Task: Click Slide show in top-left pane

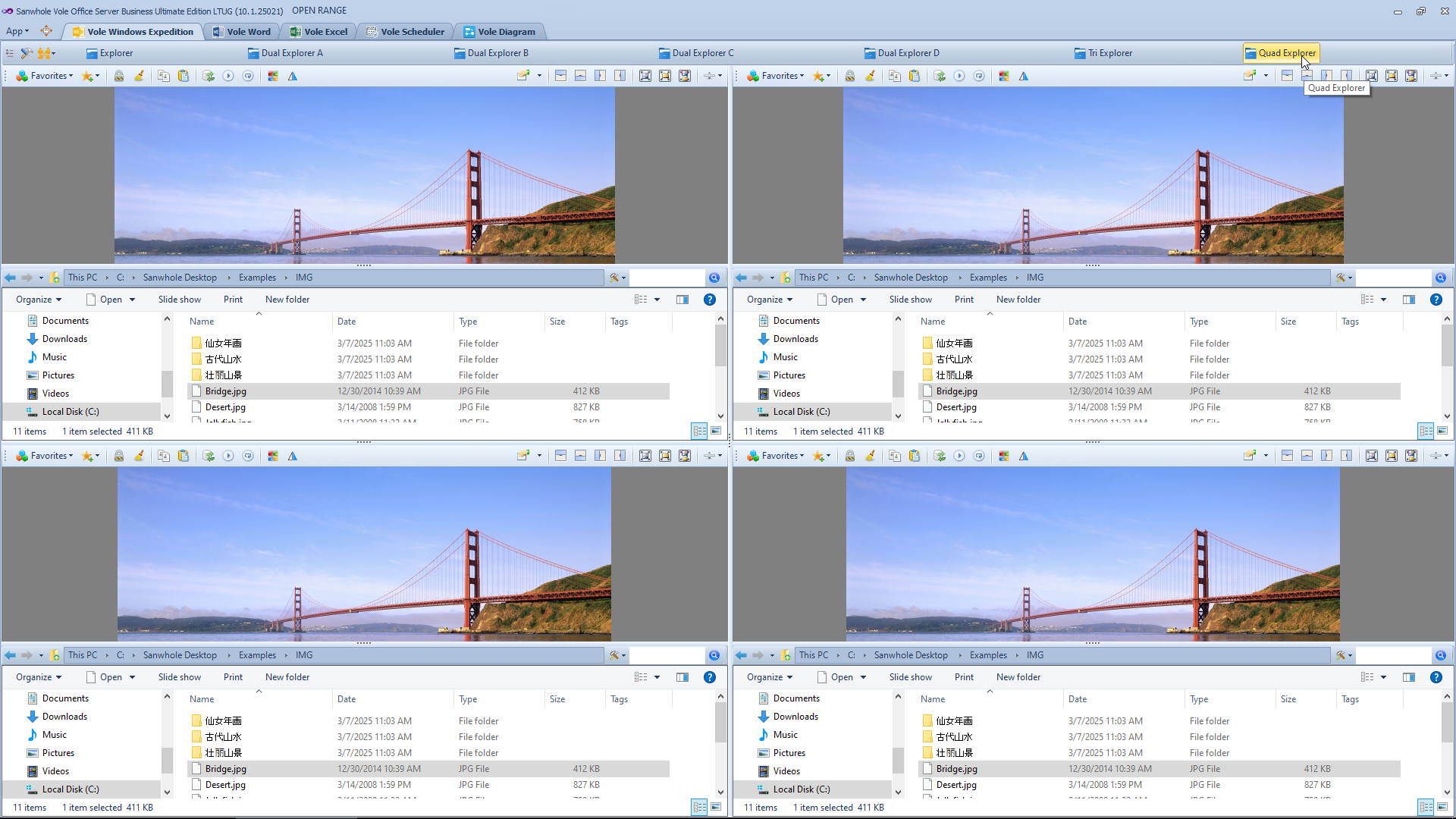Action: point(180,300)
